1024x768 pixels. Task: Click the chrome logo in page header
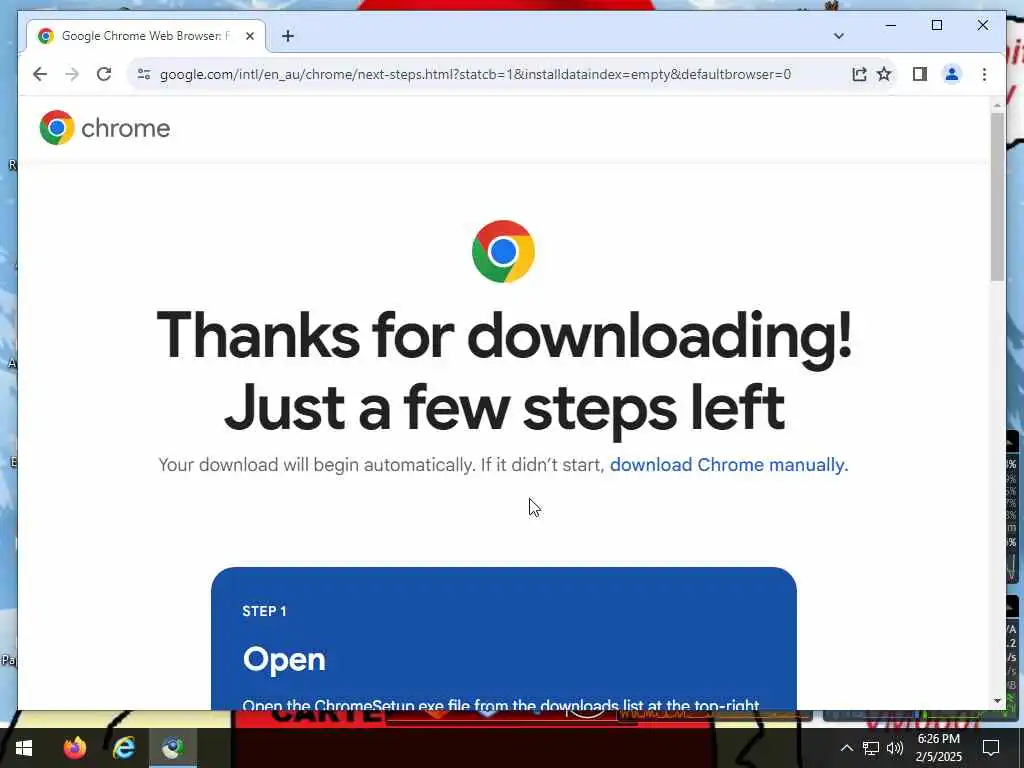(x=104, y=128)
